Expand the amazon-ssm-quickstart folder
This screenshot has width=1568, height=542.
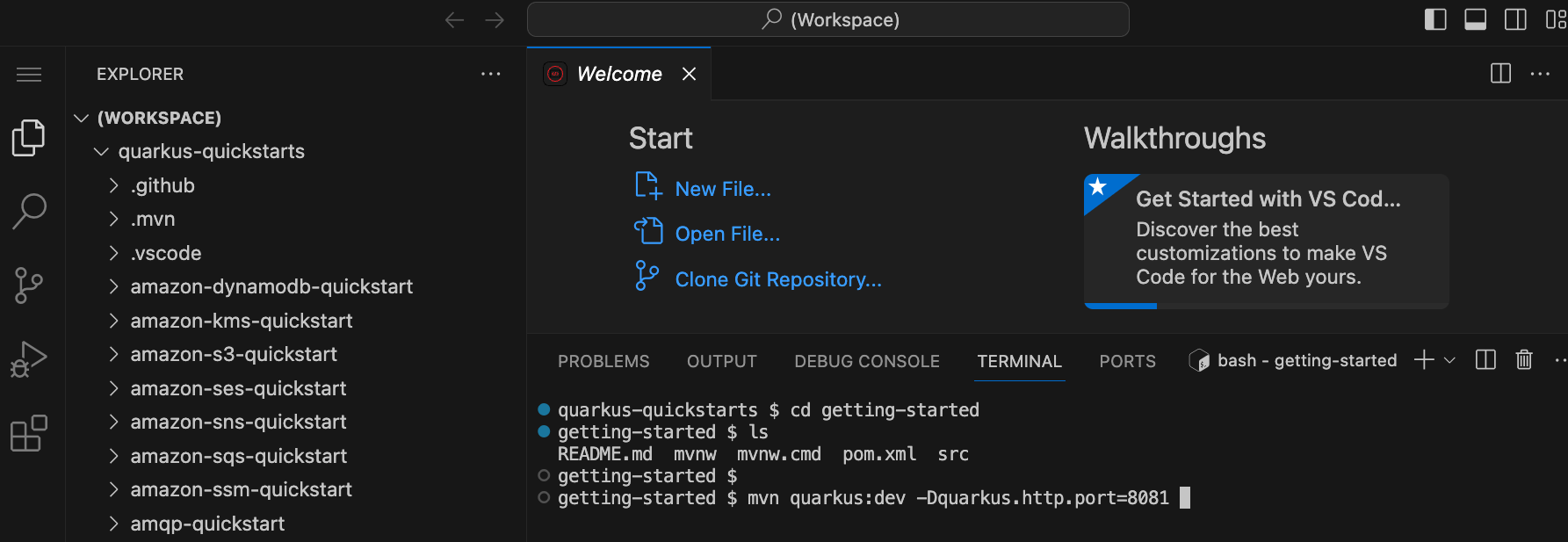(x=113, y=489)
